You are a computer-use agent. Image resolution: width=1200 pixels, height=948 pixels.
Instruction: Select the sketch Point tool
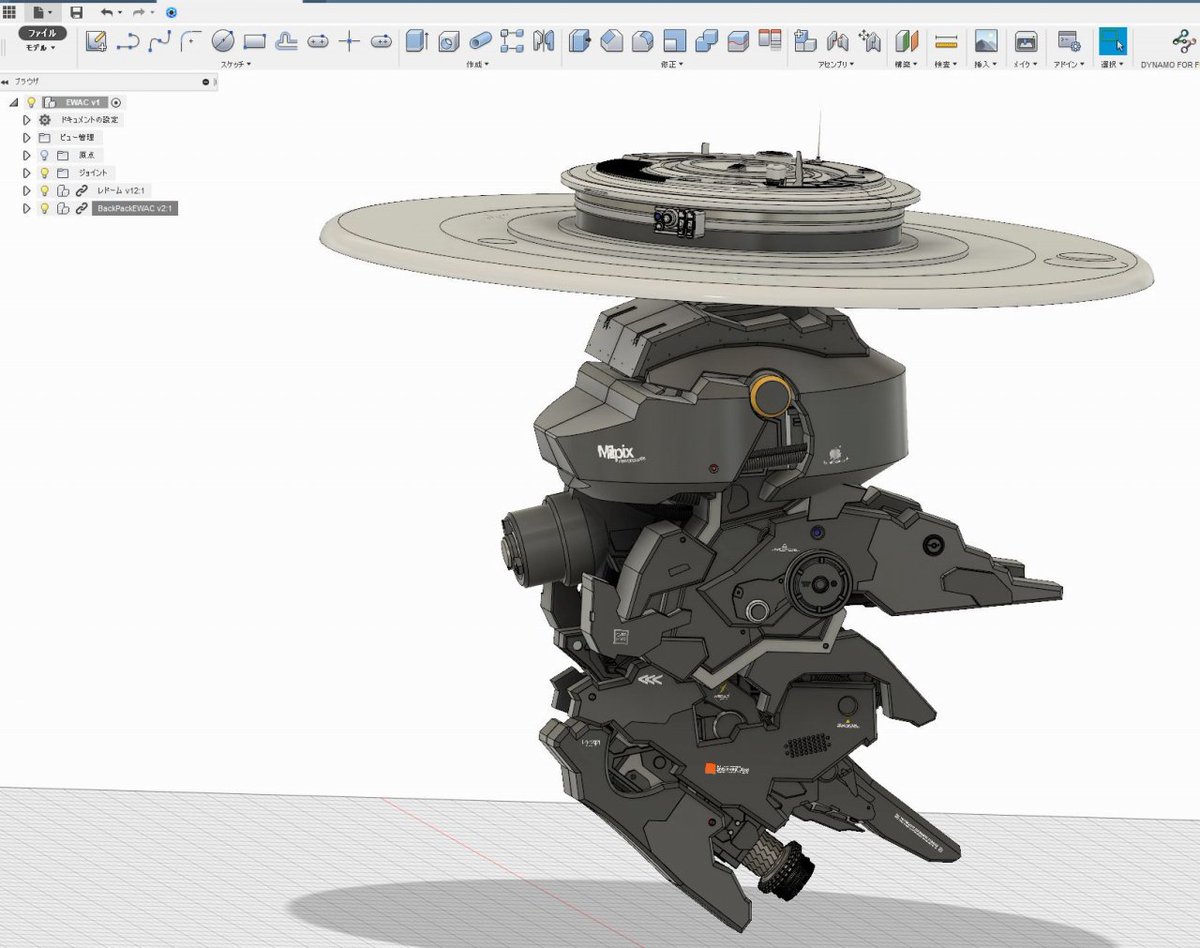pos(349,41)
